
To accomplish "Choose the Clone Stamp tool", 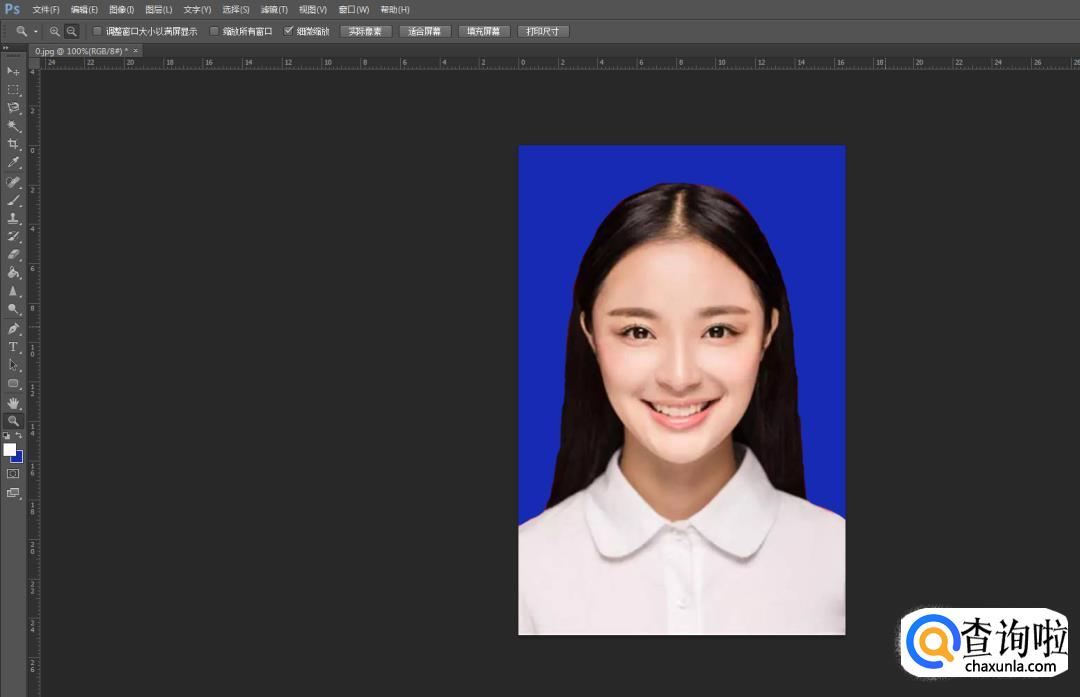I will 14,218.
